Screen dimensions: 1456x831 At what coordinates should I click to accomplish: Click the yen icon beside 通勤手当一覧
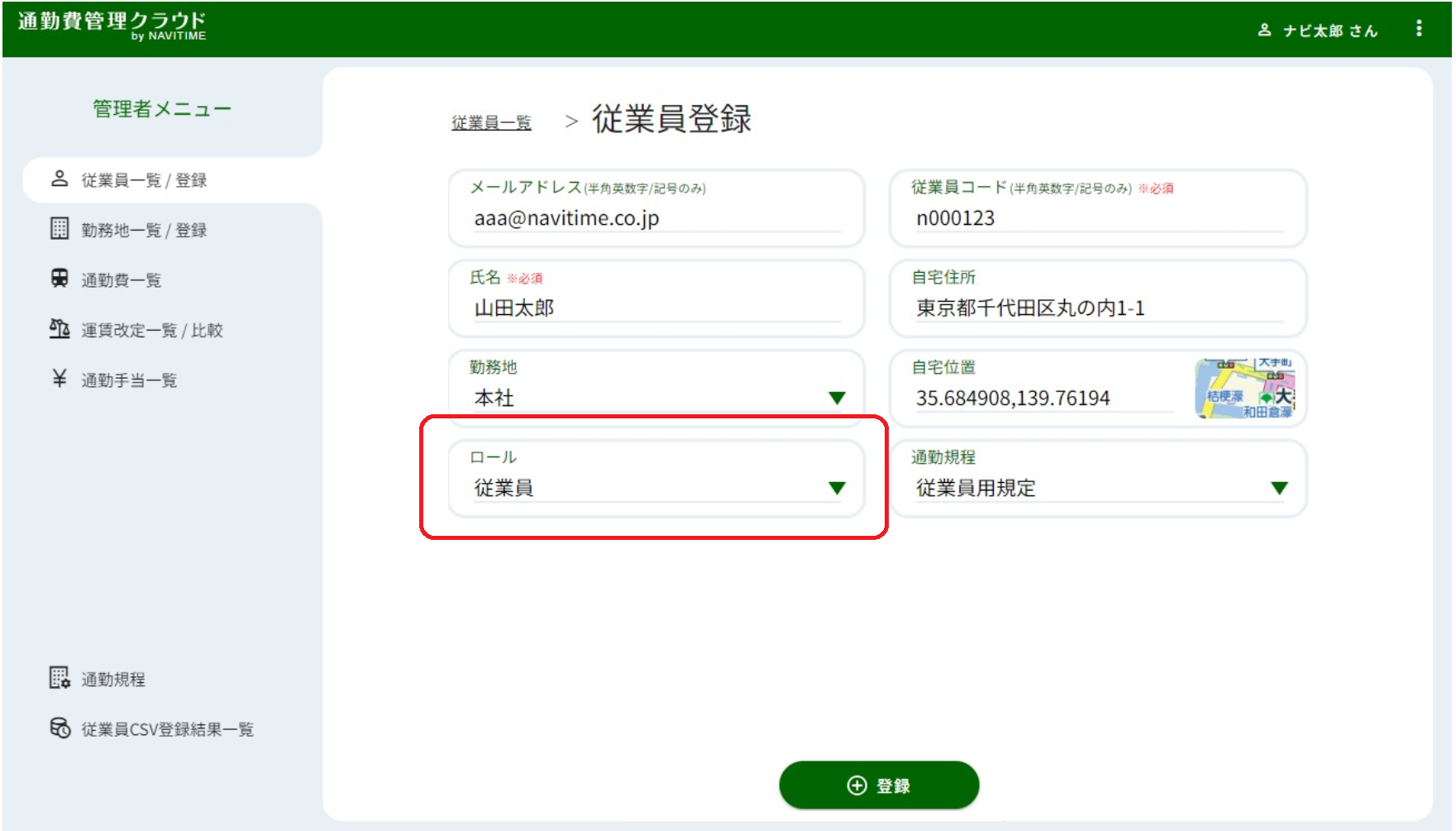click(60, 379)
